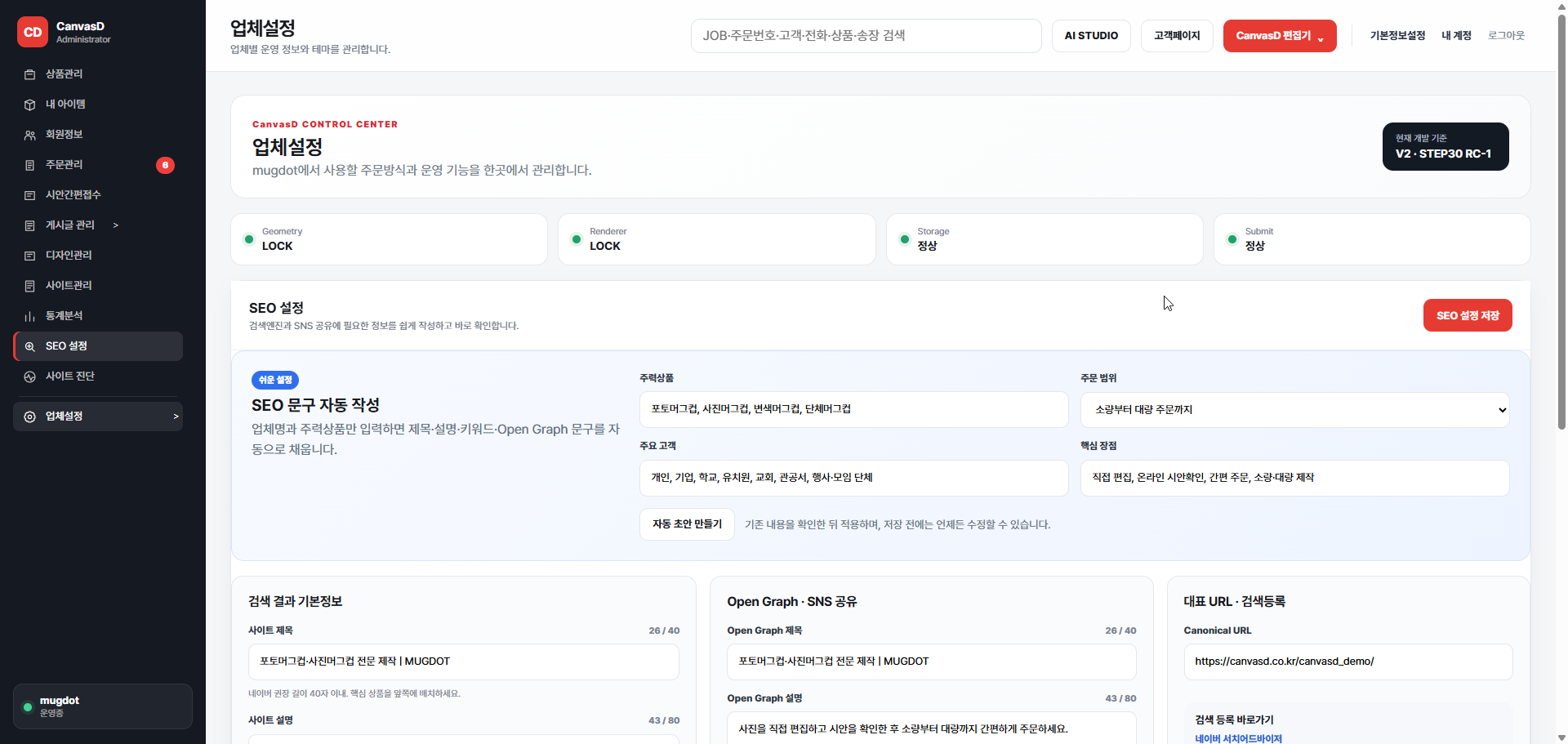Click the 상품관리 sidebar icon
This screenshot has width=1568, height=744.
30,74
